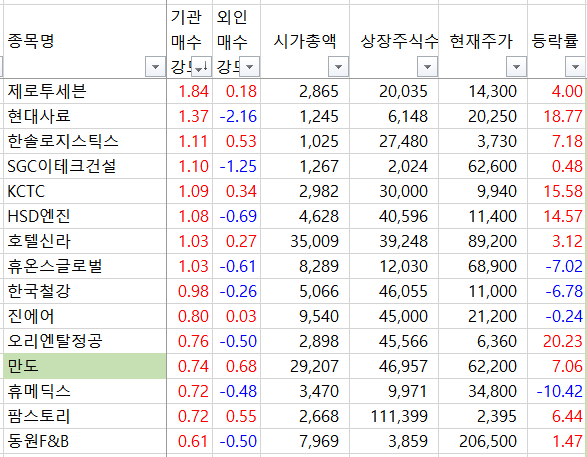
Task: Open the 종목명 column filter dropdown
Action: point(155,67)
